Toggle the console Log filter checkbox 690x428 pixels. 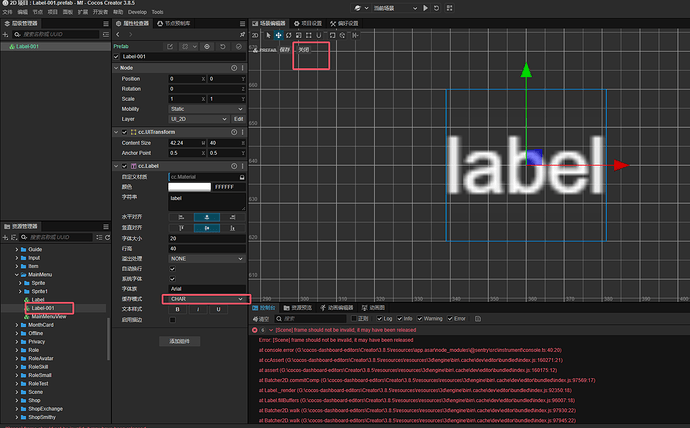pos(379,318)
